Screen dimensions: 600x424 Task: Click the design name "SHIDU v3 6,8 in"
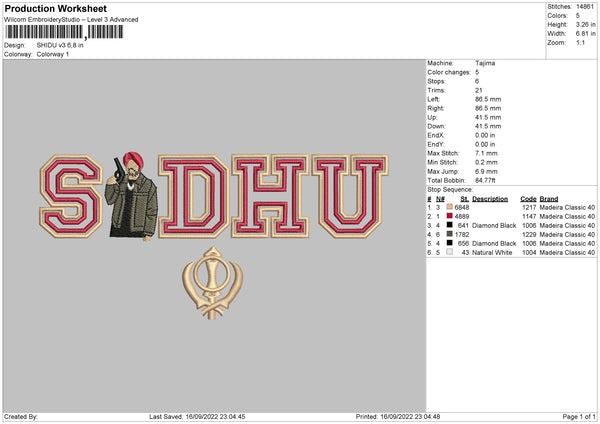[60, 45]
